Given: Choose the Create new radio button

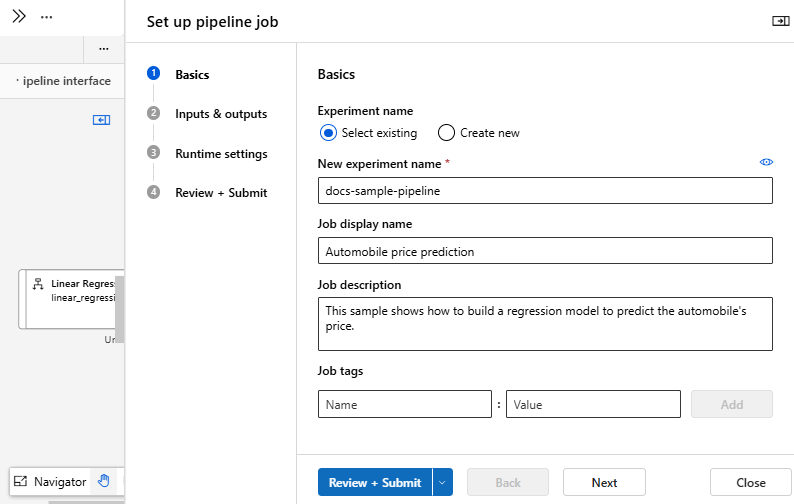Looking at the screenshot, I should (446, 133).
